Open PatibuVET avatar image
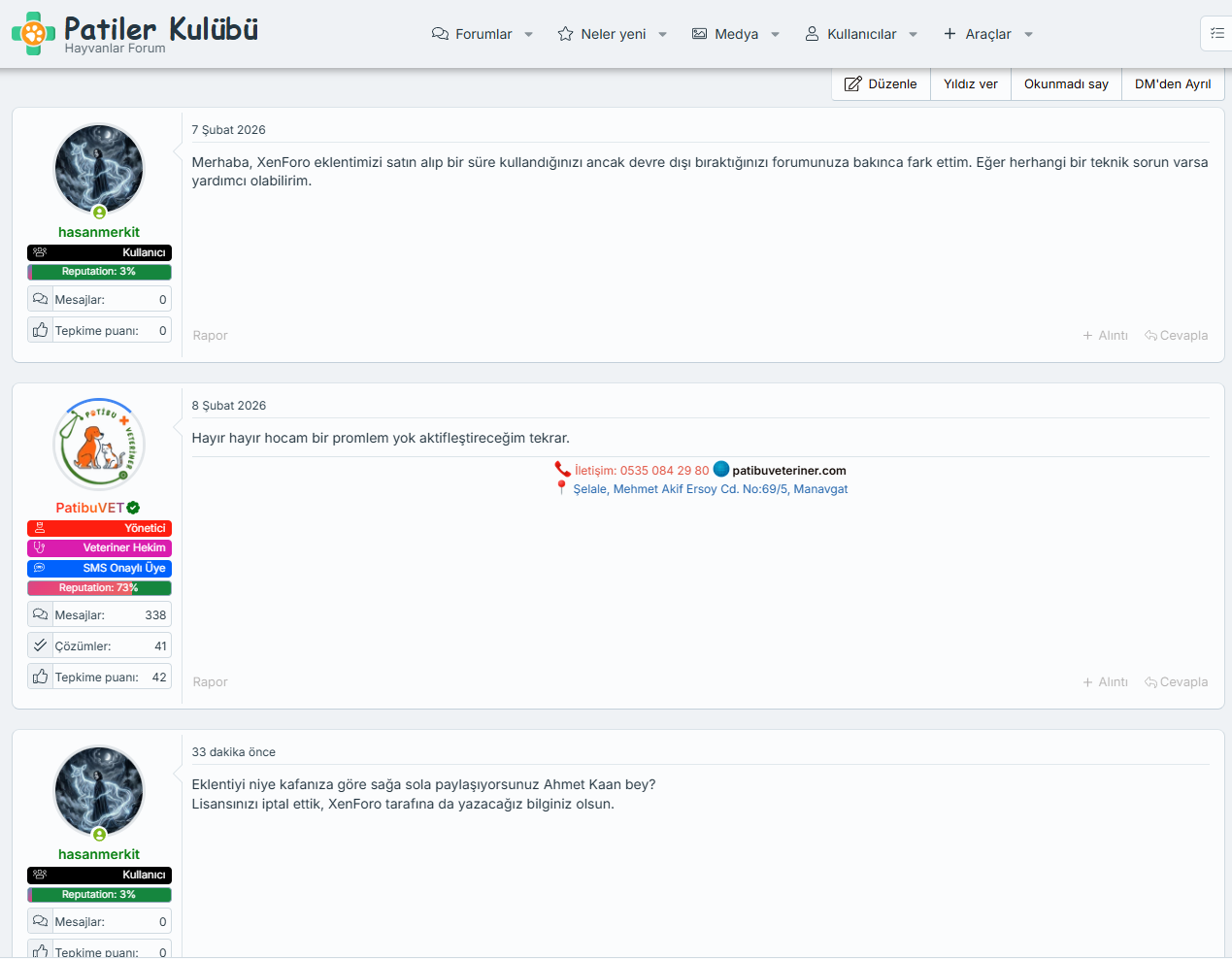 pos(99,445)
